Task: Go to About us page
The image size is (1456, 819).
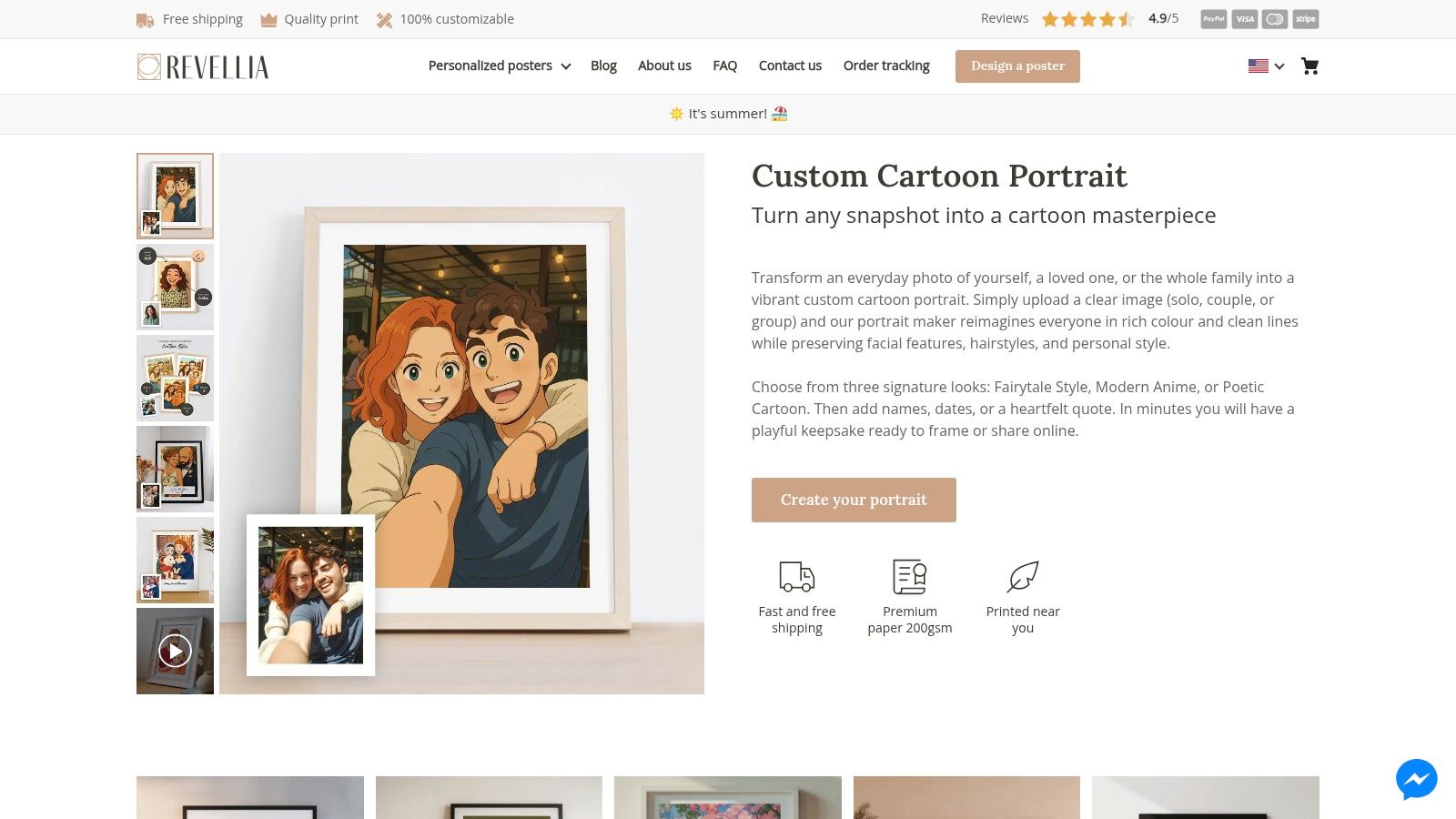Action: coord(664,66)
